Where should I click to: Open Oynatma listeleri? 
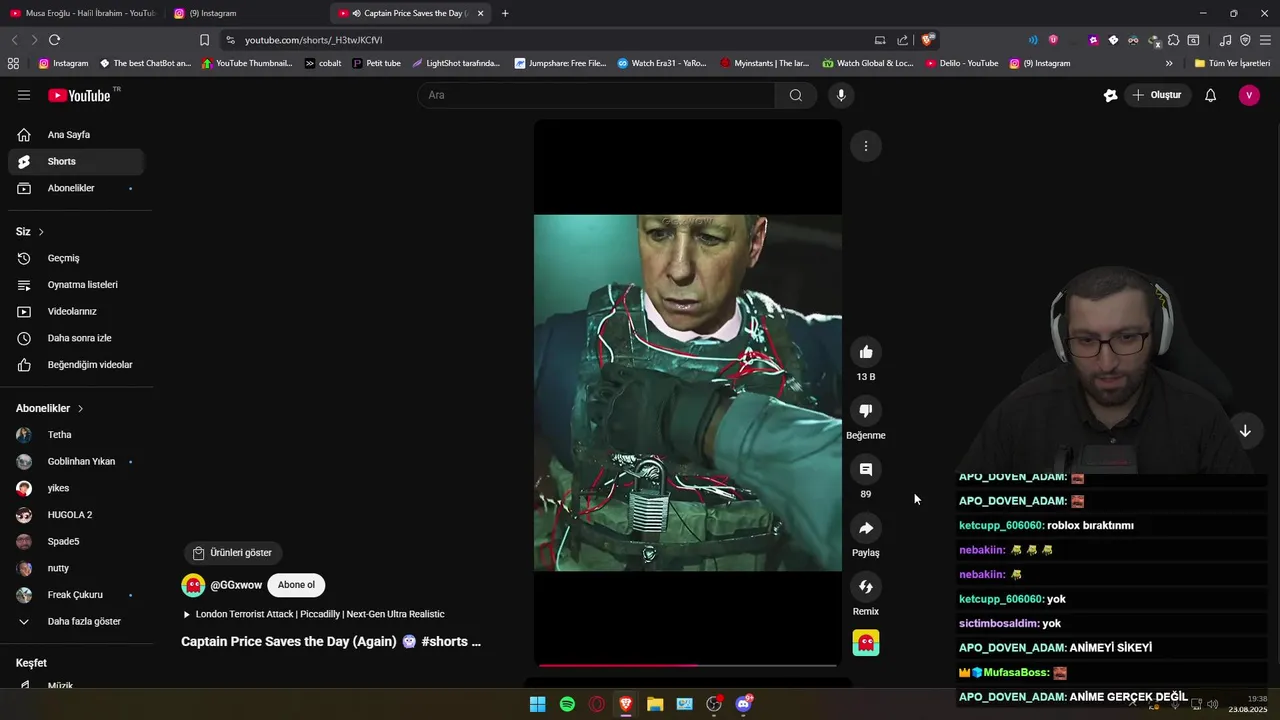tap(76, 285)
